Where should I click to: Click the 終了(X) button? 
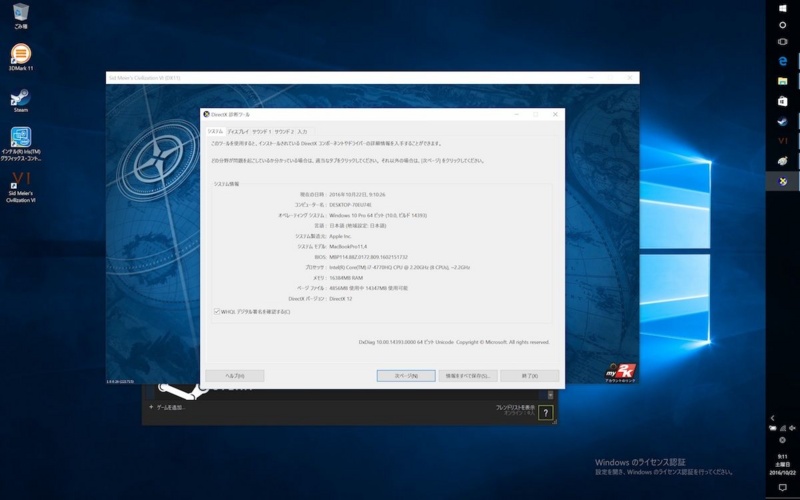point(530,376)
